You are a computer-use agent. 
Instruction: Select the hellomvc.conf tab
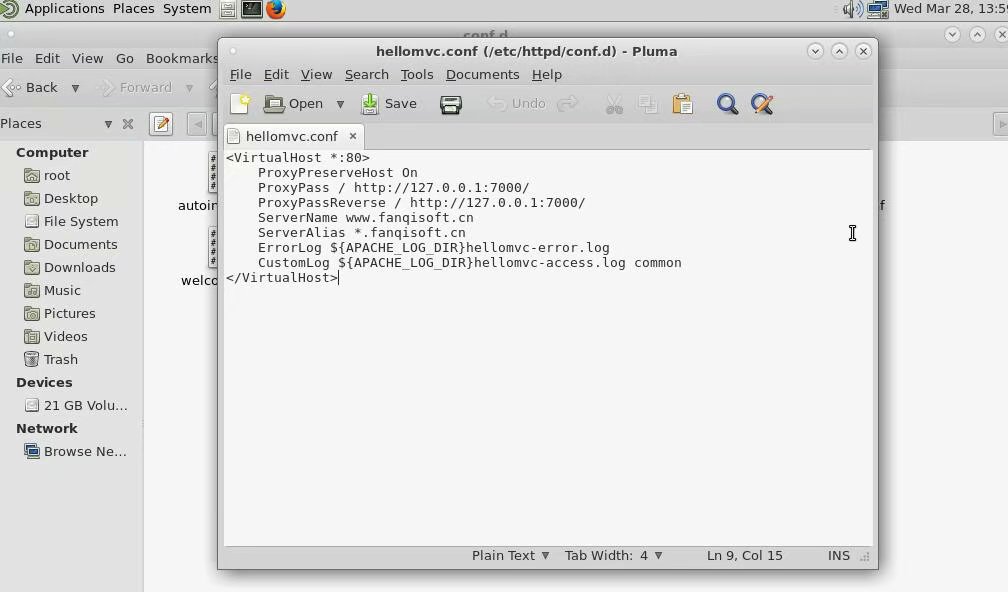pos(291,136)
